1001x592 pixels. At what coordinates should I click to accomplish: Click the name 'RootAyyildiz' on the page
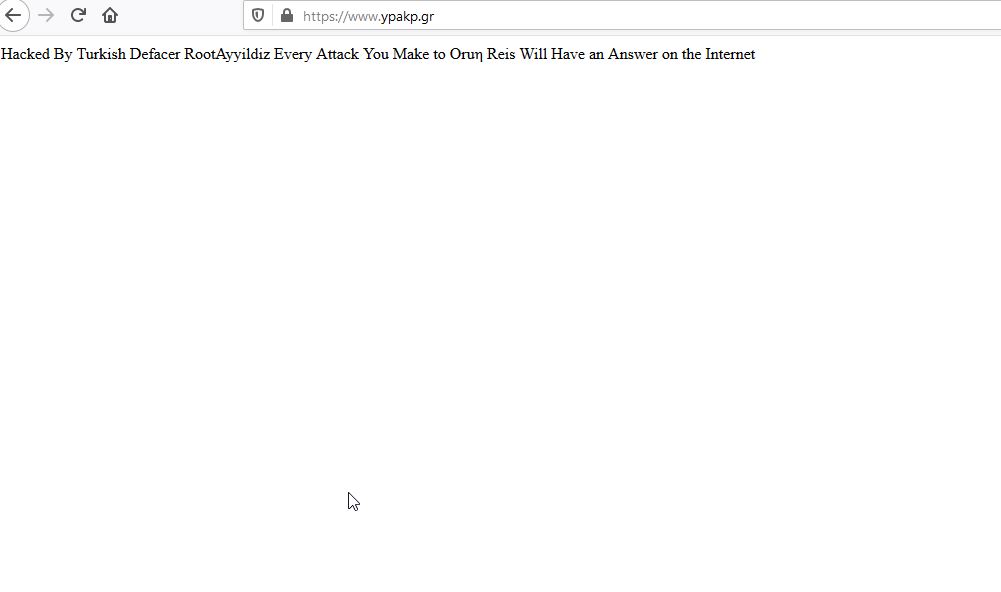pyautogui.click(x=227, y=54)
